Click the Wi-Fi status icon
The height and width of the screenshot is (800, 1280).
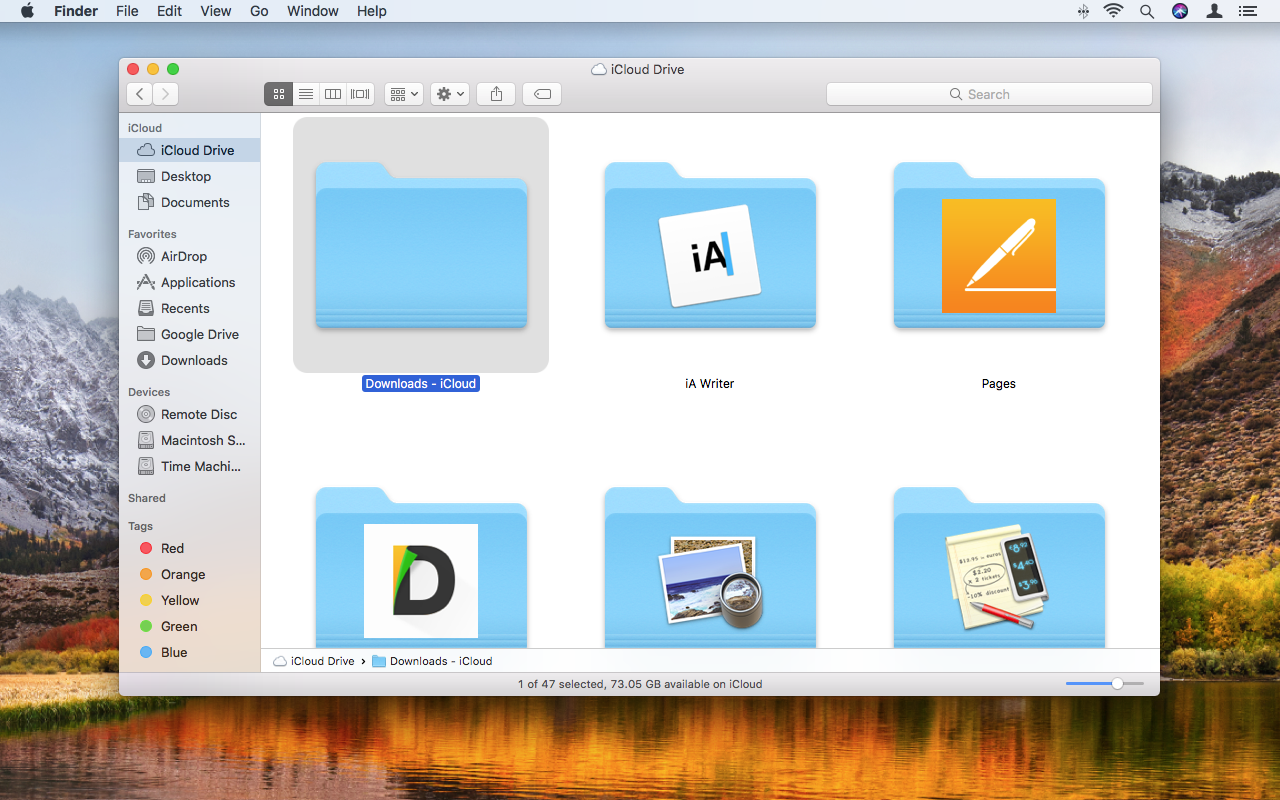[x=1113, y=11]
